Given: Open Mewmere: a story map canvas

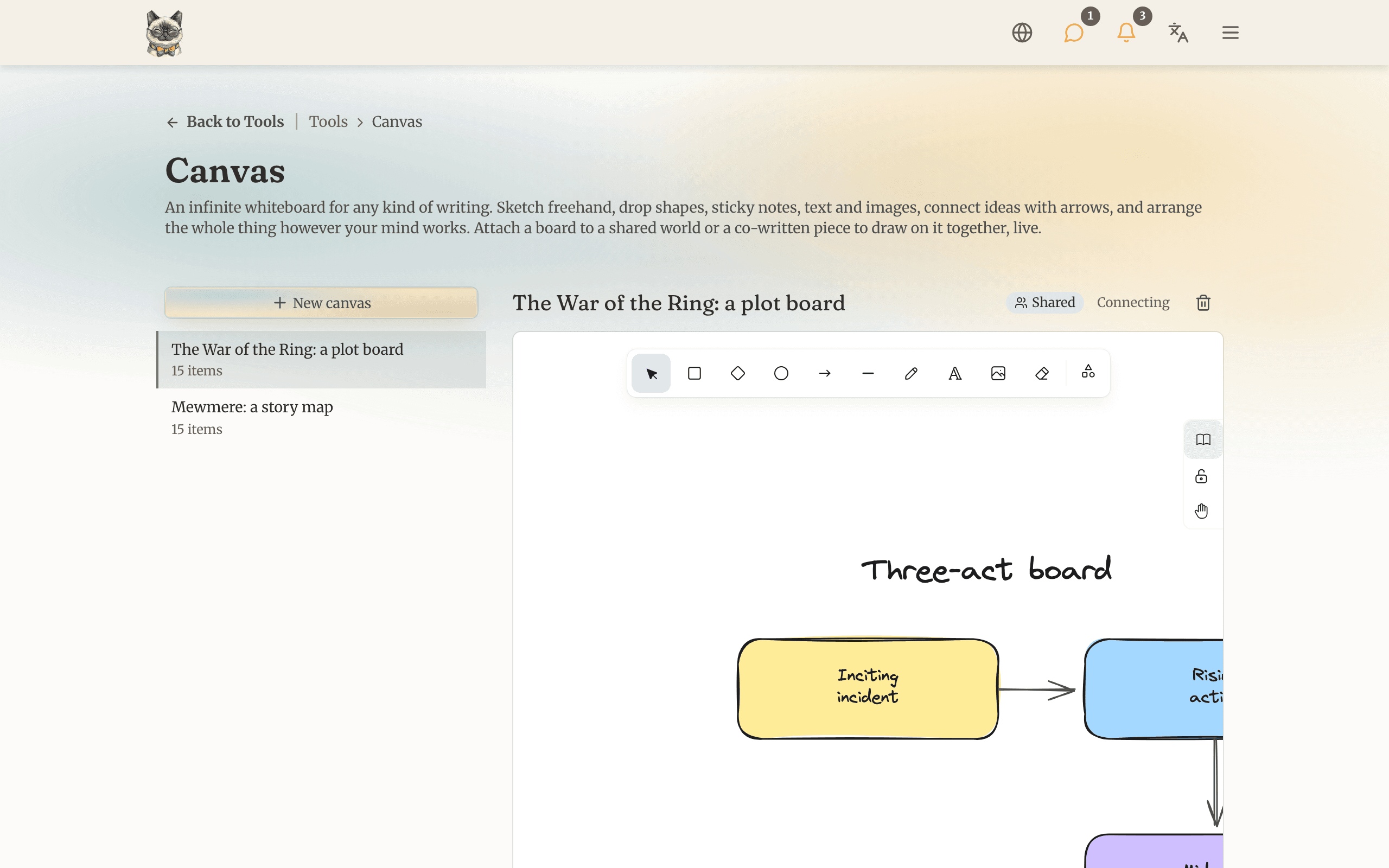Looking at the screenshot, I should (321, 417).
